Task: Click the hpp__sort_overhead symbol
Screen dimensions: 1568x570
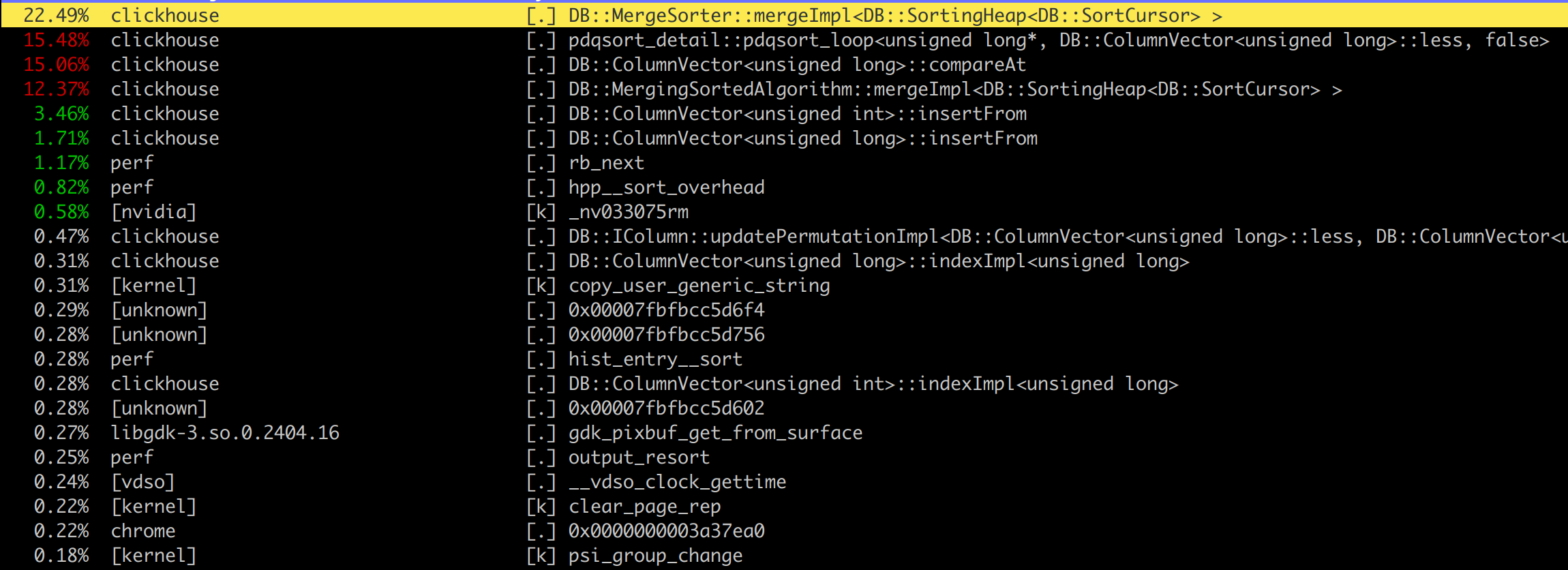Action: 666,187
